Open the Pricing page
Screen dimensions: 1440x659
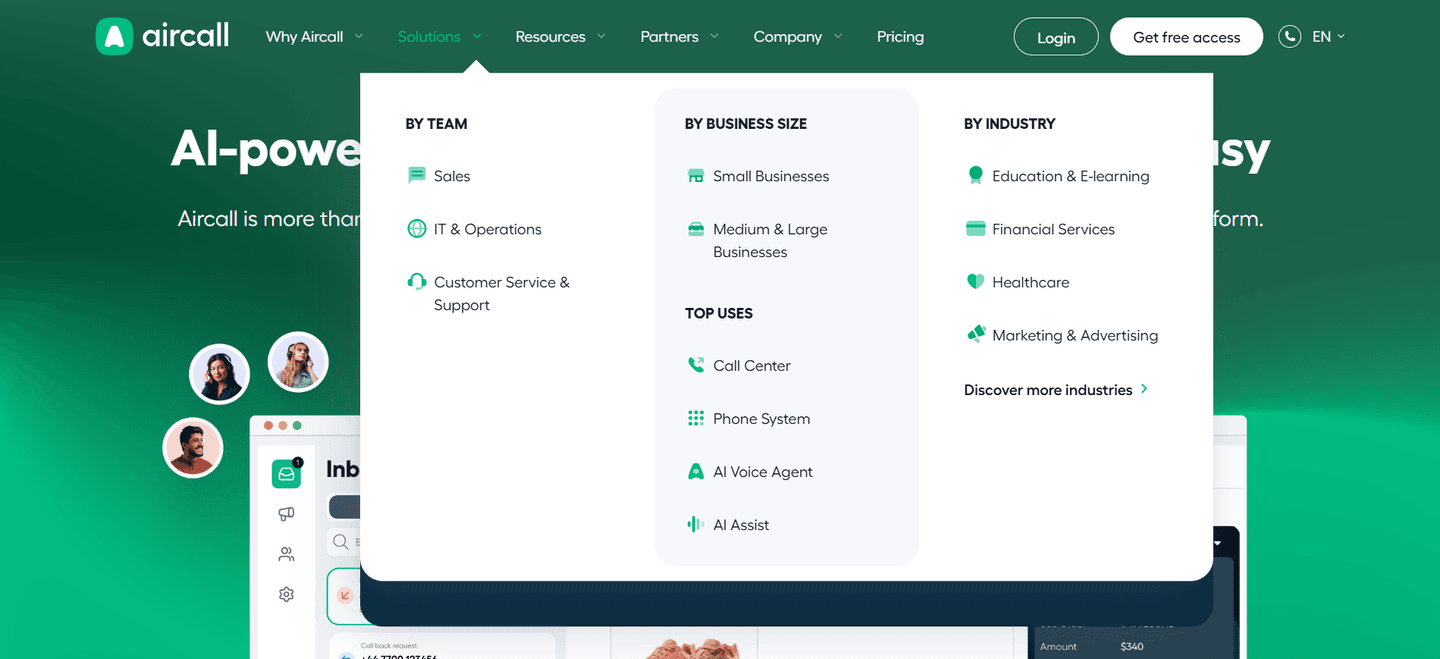(x=900, y=37)
